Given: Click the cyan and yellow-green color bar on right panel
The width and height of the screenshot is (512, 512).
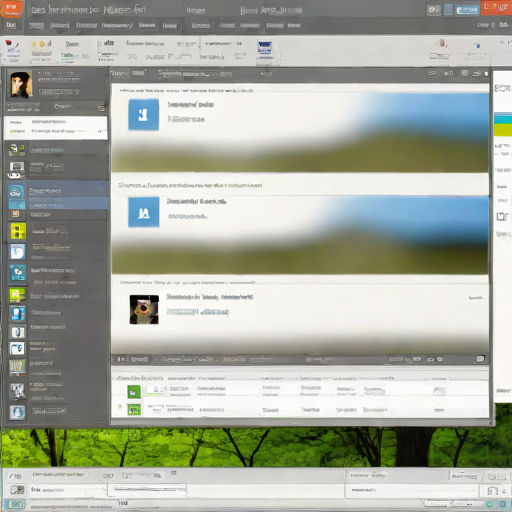Looking at the screenshot, I should point(503,124).
